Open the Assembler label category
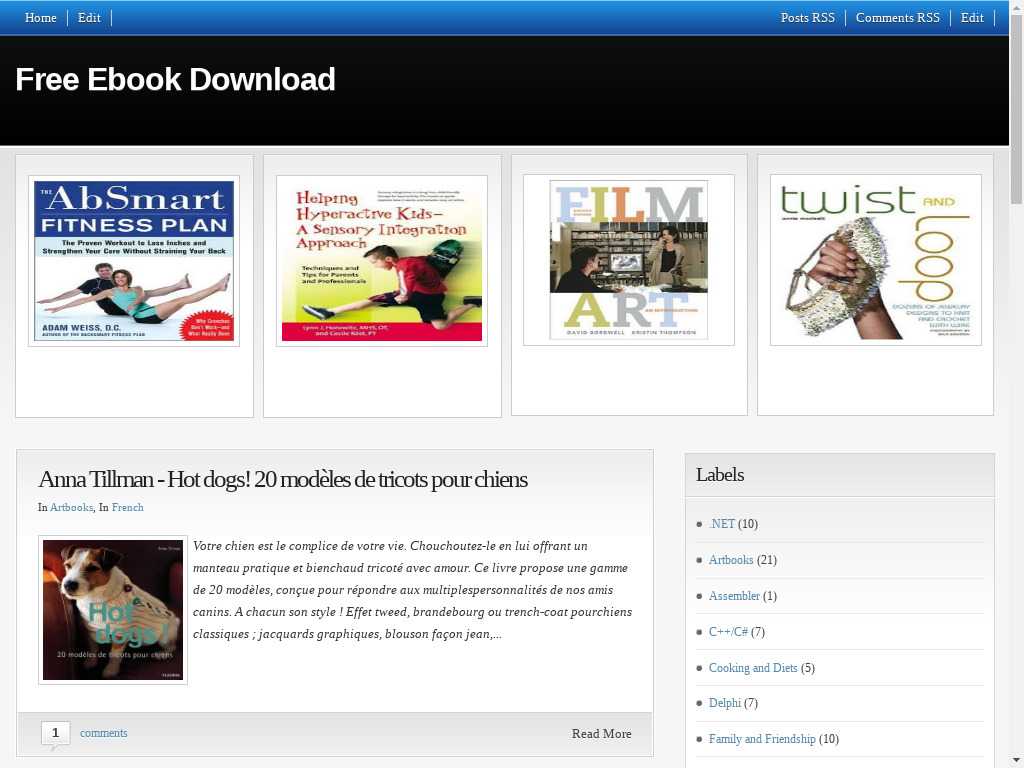The width and height of the screenshot is (1024, 768). tap(734, 596)
